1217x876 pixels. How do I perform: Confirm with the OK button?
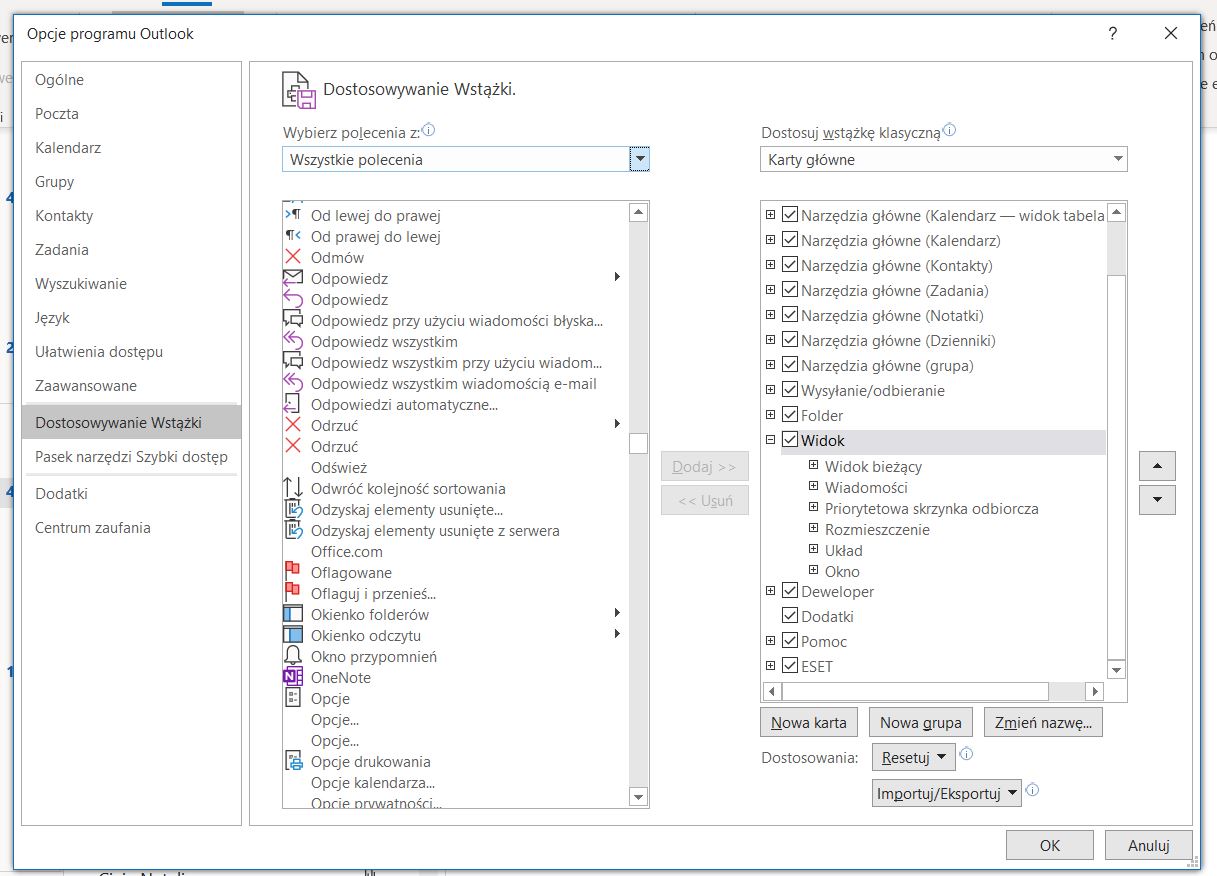click(1050, 845)
